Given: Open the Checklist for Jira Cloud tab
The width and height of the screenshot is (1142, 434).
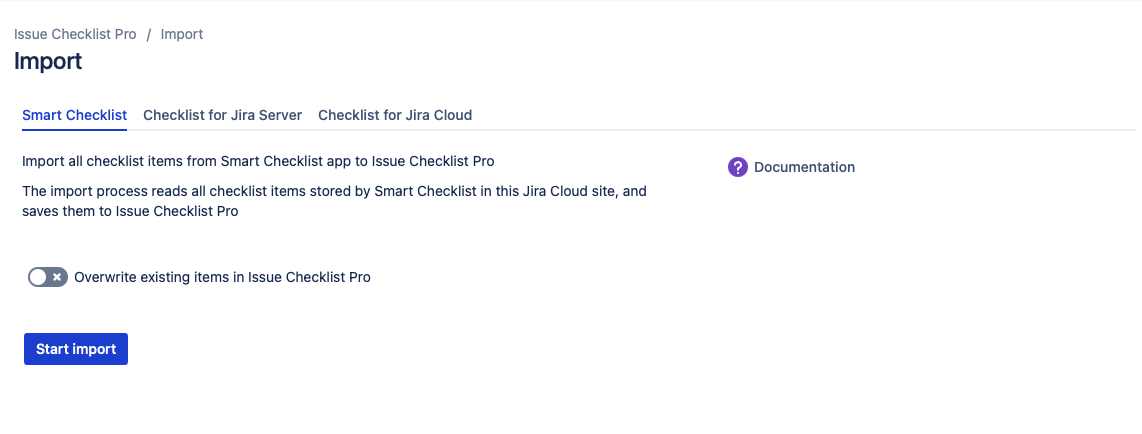Looking at the screenshot, I should [x=395, y=115].
